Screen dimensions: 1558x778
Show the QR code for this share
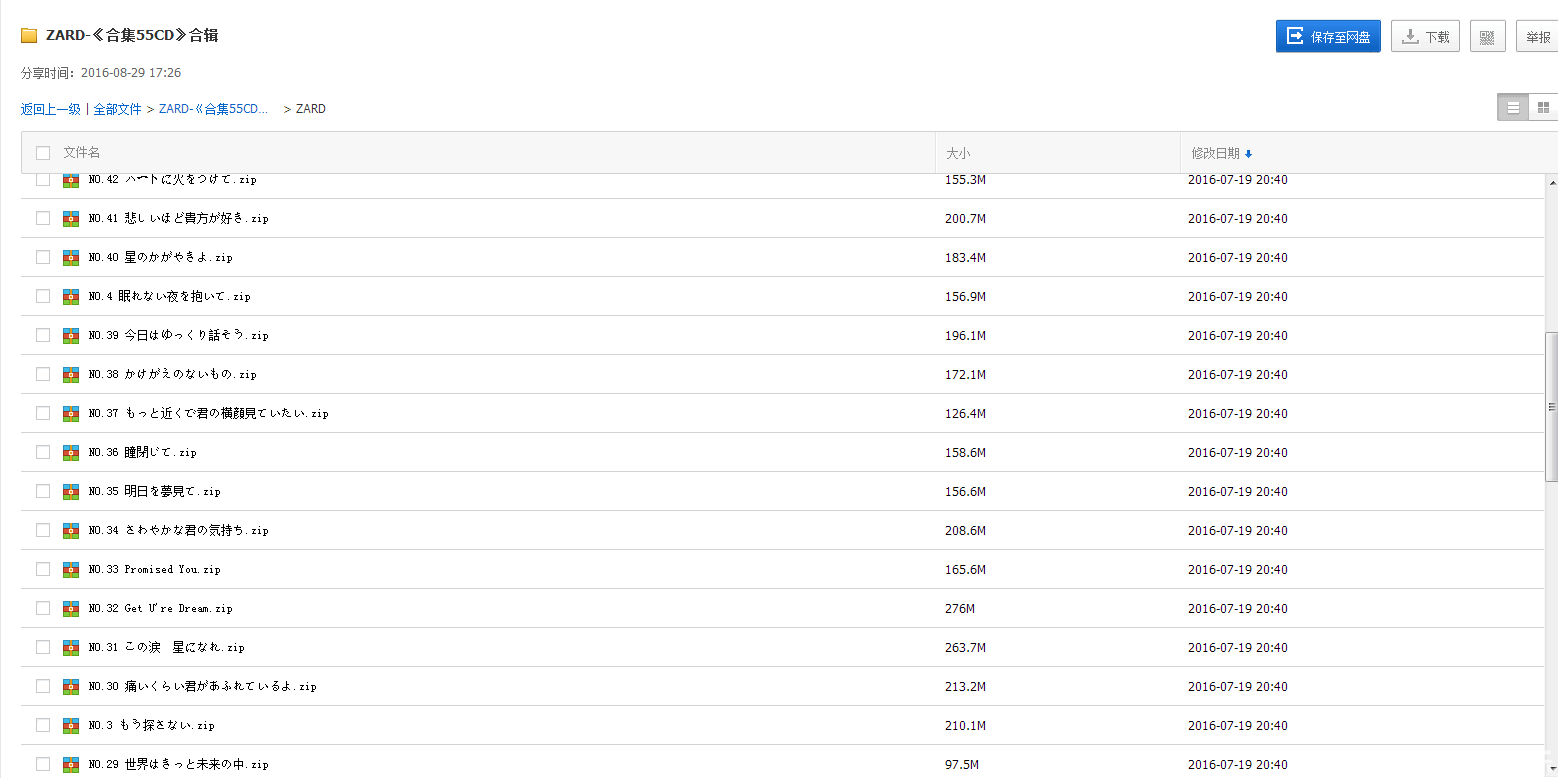(1488, 37)
